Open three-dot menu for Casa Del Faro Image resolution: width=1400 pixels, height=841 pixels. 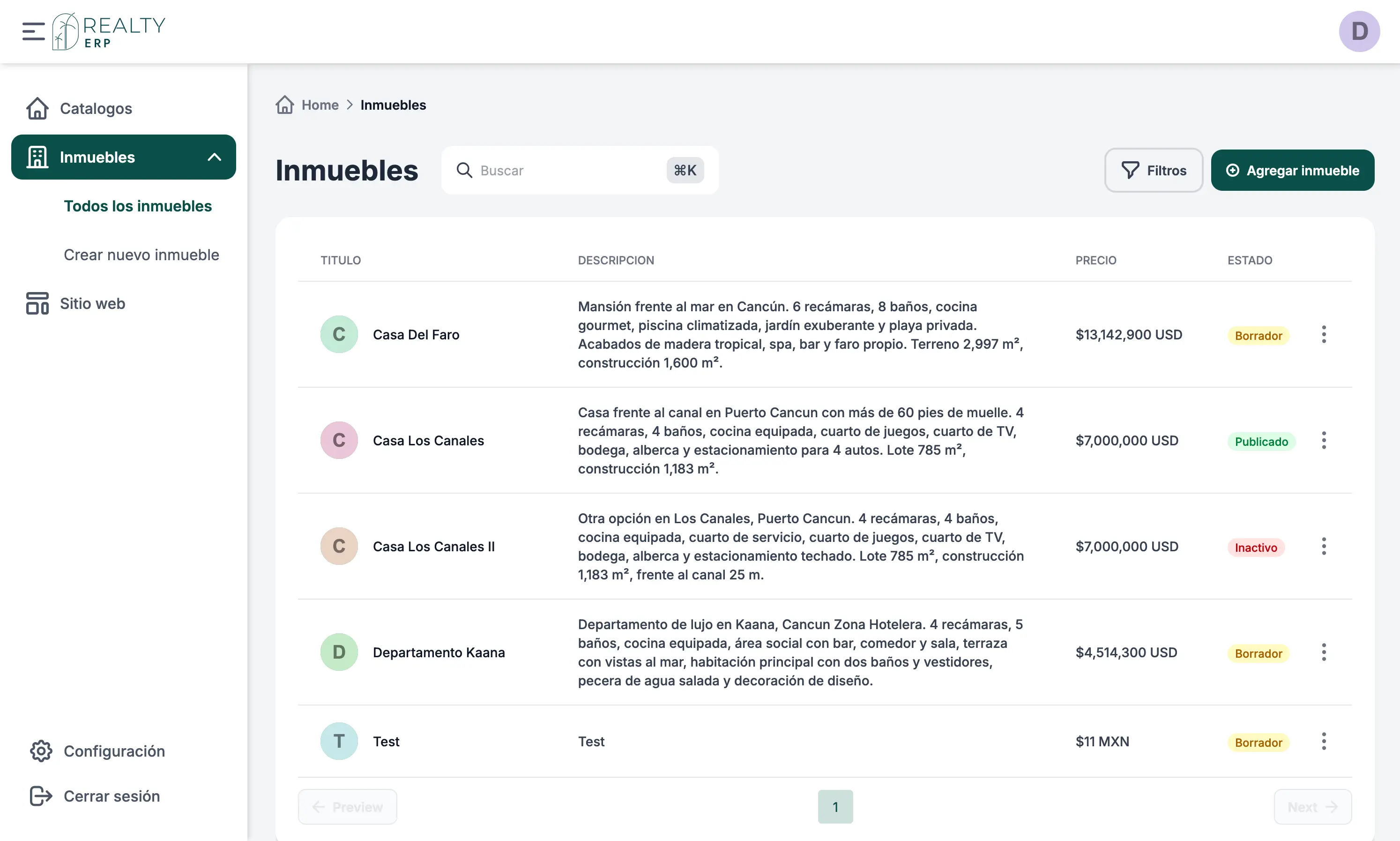(x=1324, y=334)
